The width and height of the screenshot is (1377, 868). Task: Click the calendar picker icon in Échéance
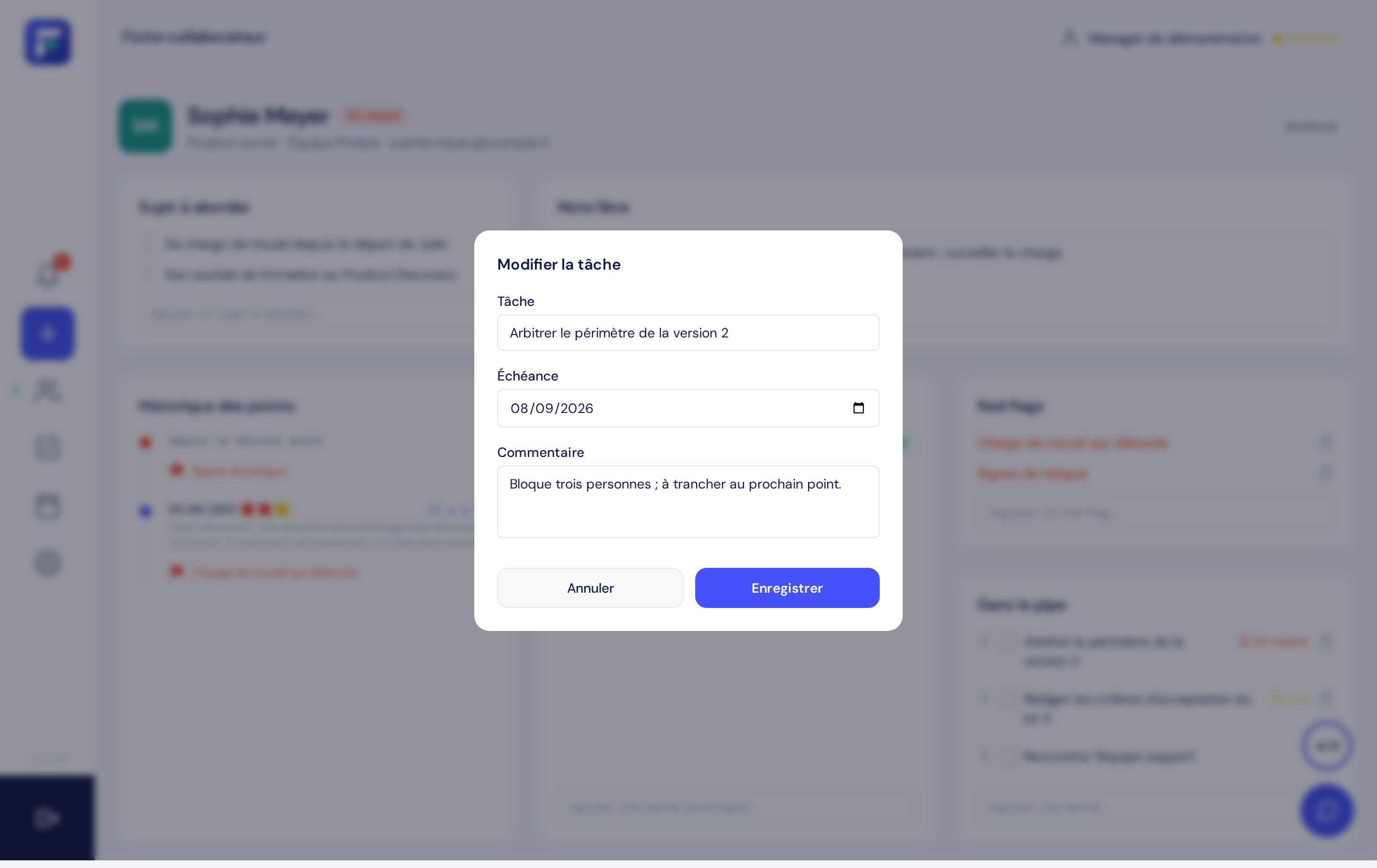tap(858, 408)
